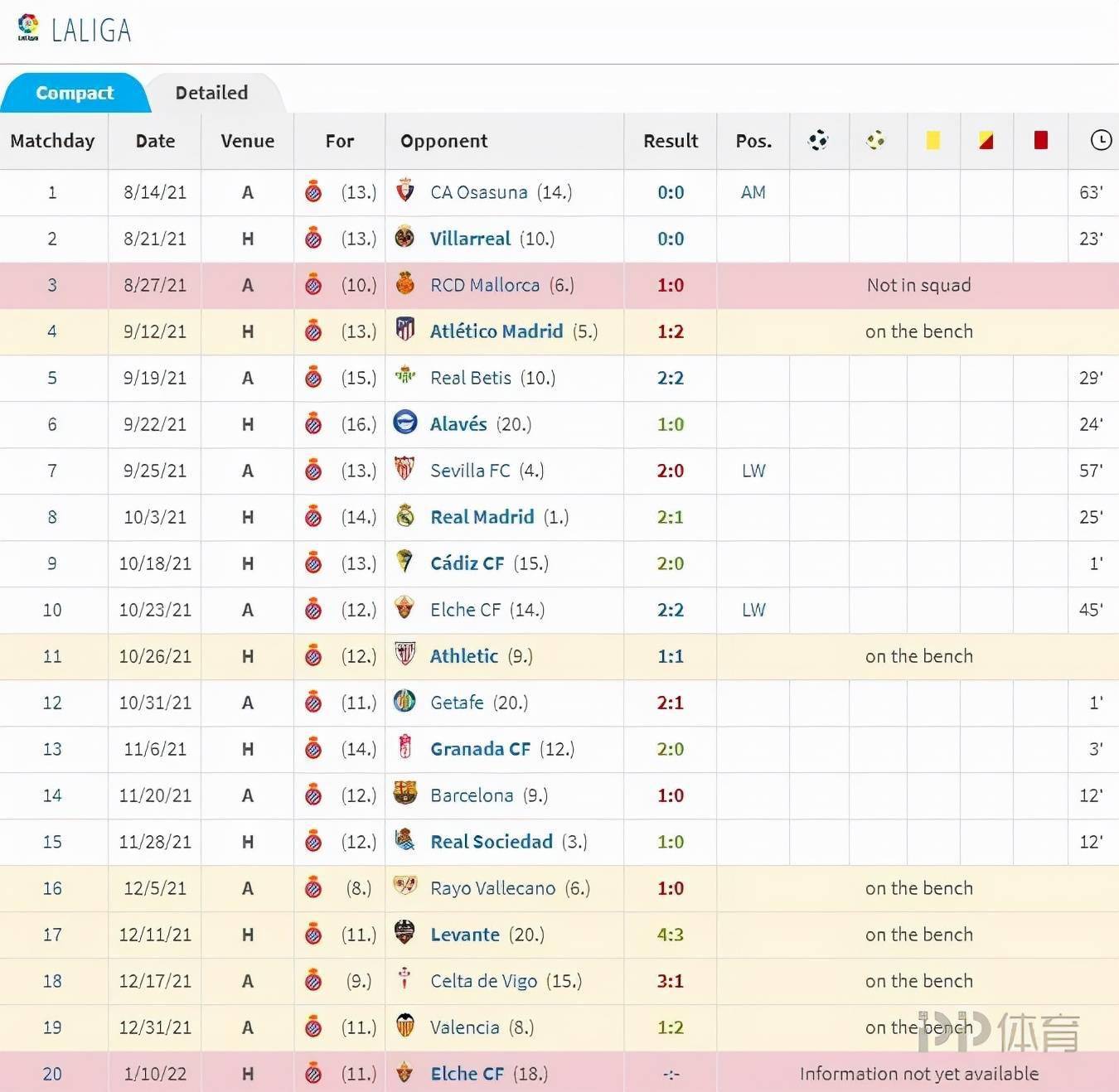
Task: Open the 4:3 result against Levante
Action: 671,935
